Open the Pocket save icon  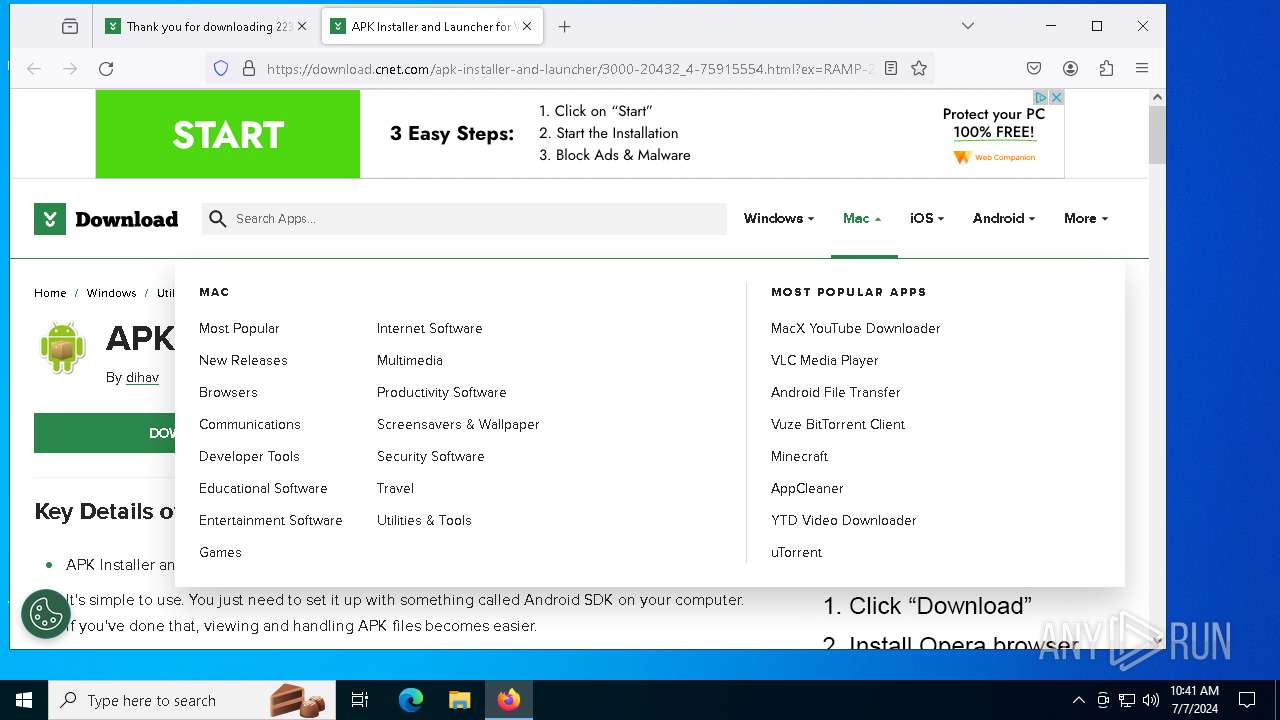1034,68
